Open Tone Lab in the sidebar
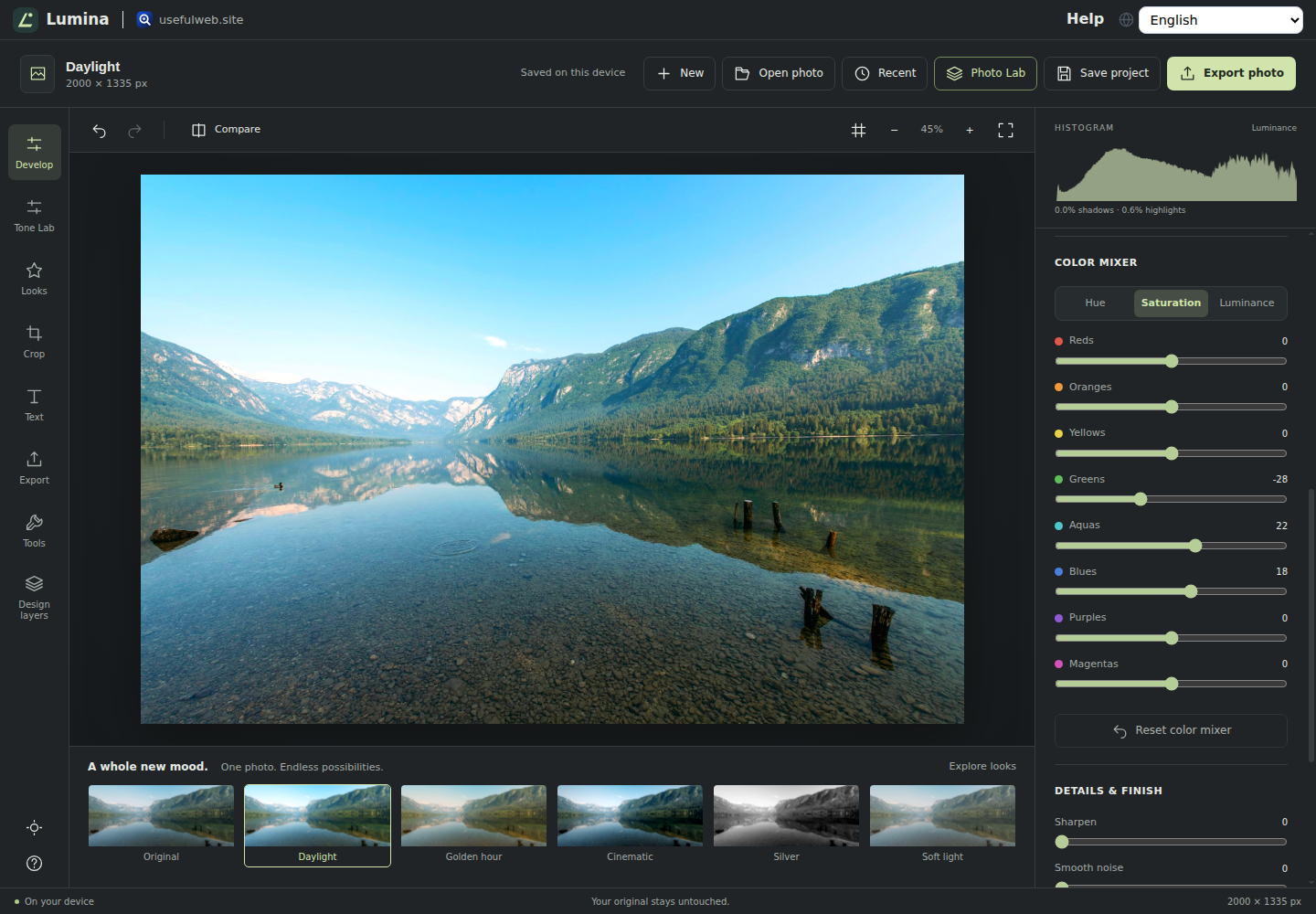 tap(35, 215)
